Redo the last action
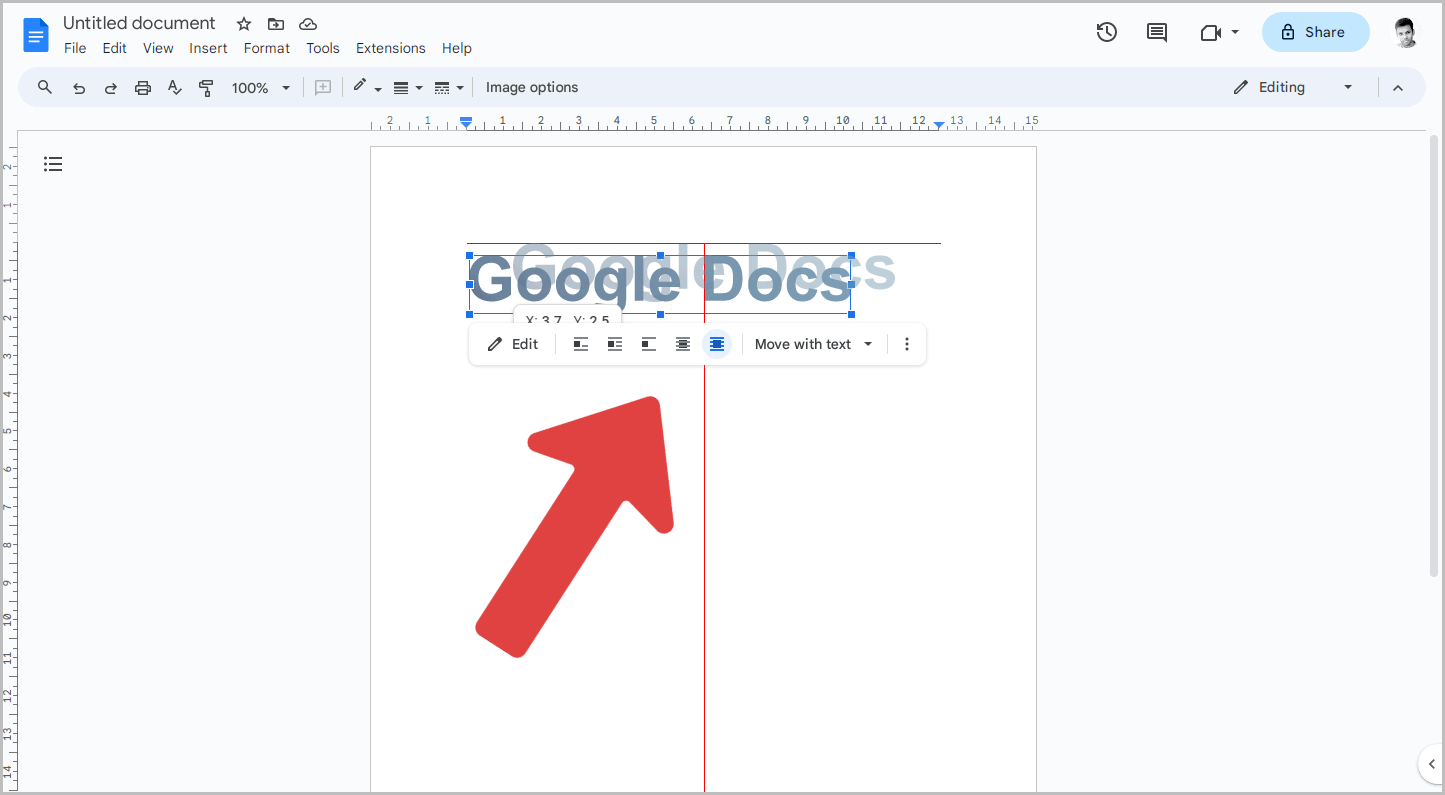 111,88
